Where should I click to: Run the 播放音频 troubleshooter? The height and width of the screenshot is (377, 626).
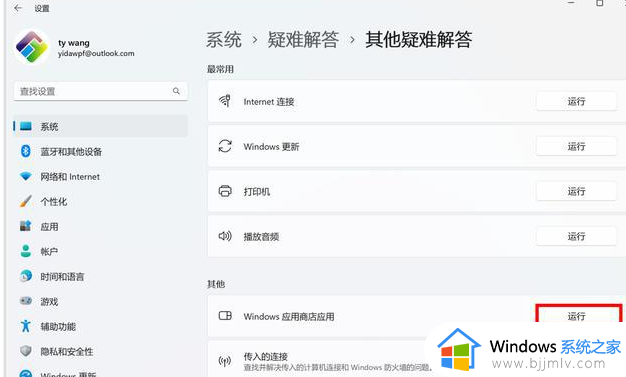[576, 236]
